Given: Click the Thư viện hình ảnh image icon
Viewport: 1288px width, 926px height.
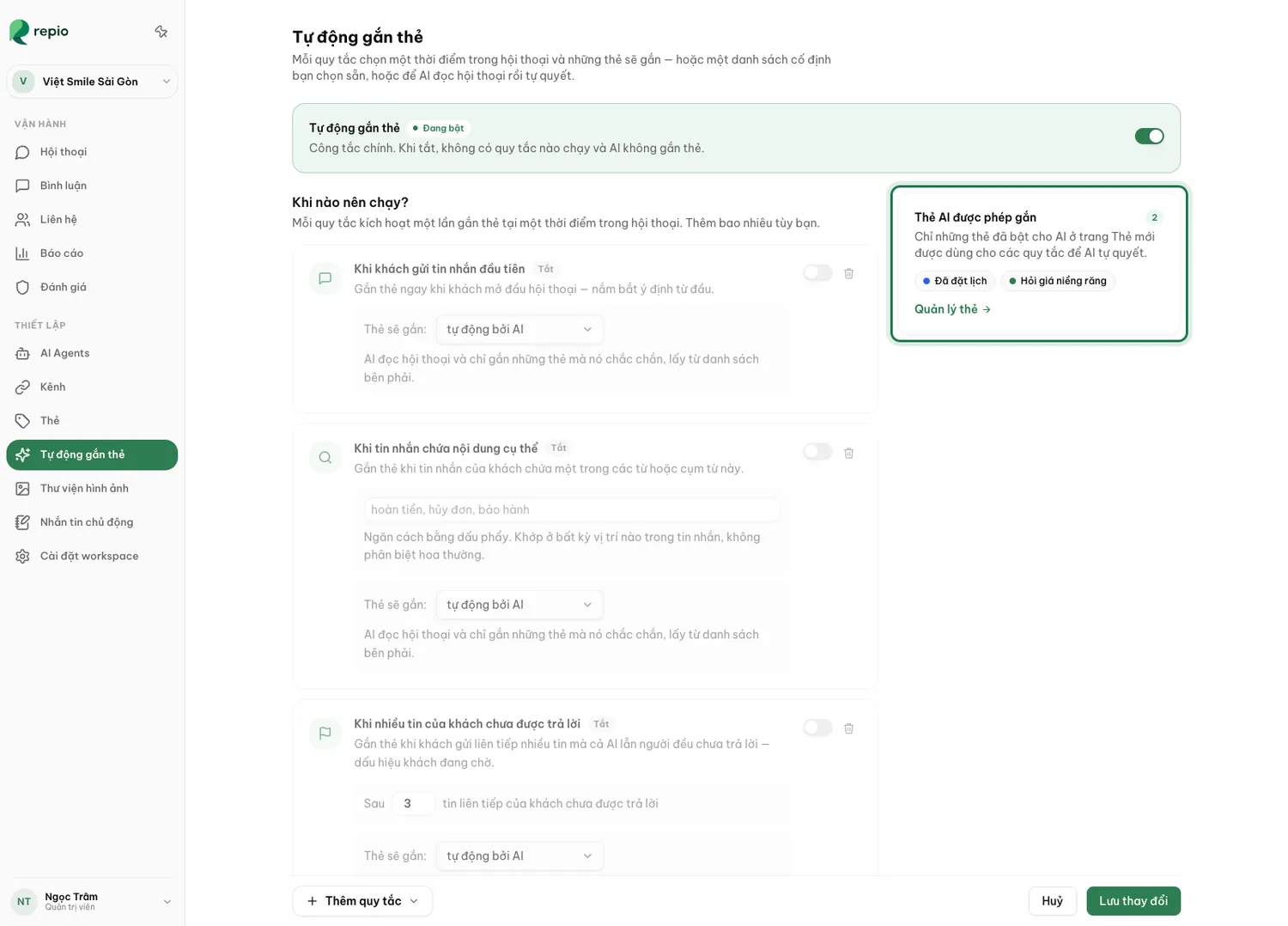Looking at the screenshot, I should tap(22, 489).
